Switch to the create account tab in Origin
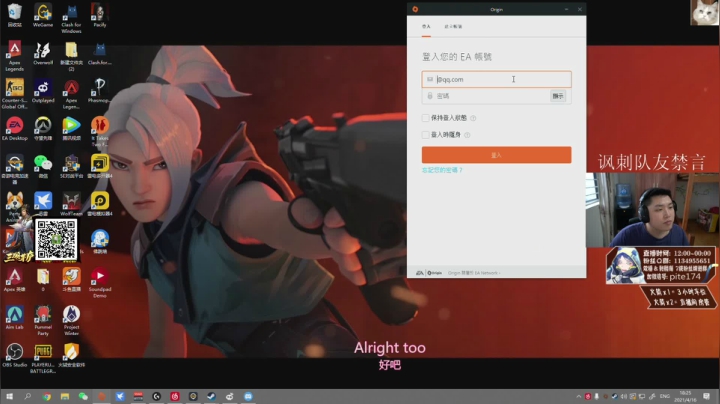The width and height of the screenshot is (720, 404). tap(453, 27)
